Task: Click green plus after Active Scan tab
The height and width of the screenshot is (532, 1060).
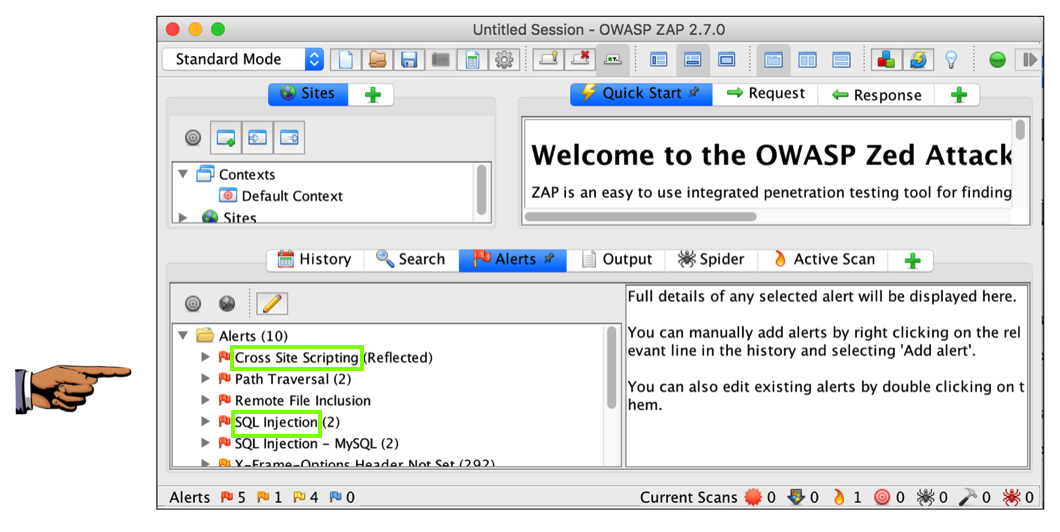Action: pyautogui.click(x=912, y=260)
